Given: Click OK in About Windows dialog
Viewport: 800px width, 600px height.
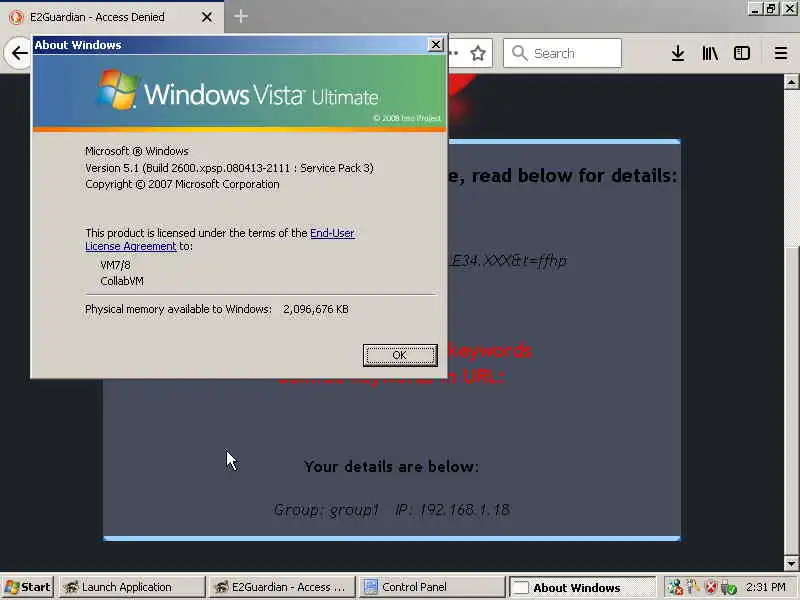Looking at the screenshot, I should coord(400,355).
